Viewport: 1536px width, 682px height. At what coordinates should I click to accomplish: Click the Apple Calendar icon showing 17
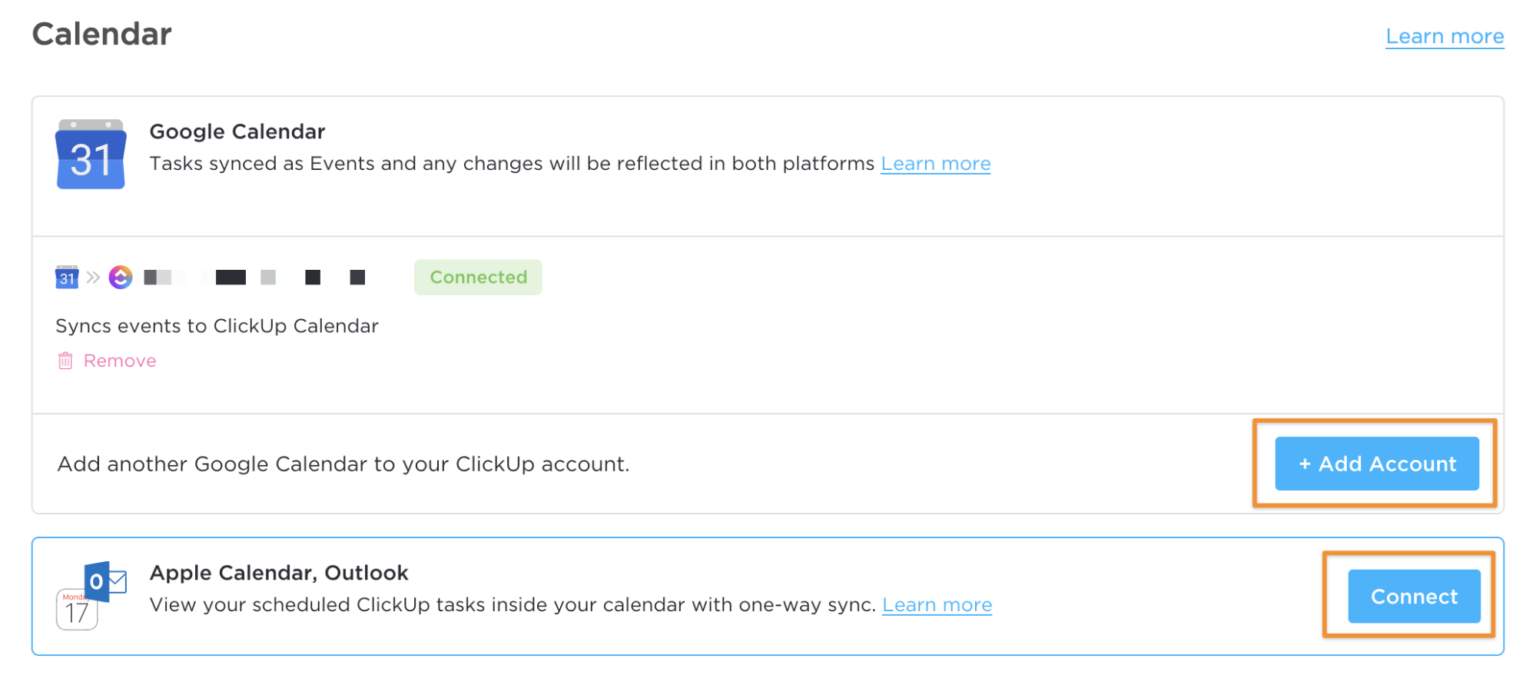(77, 610)
